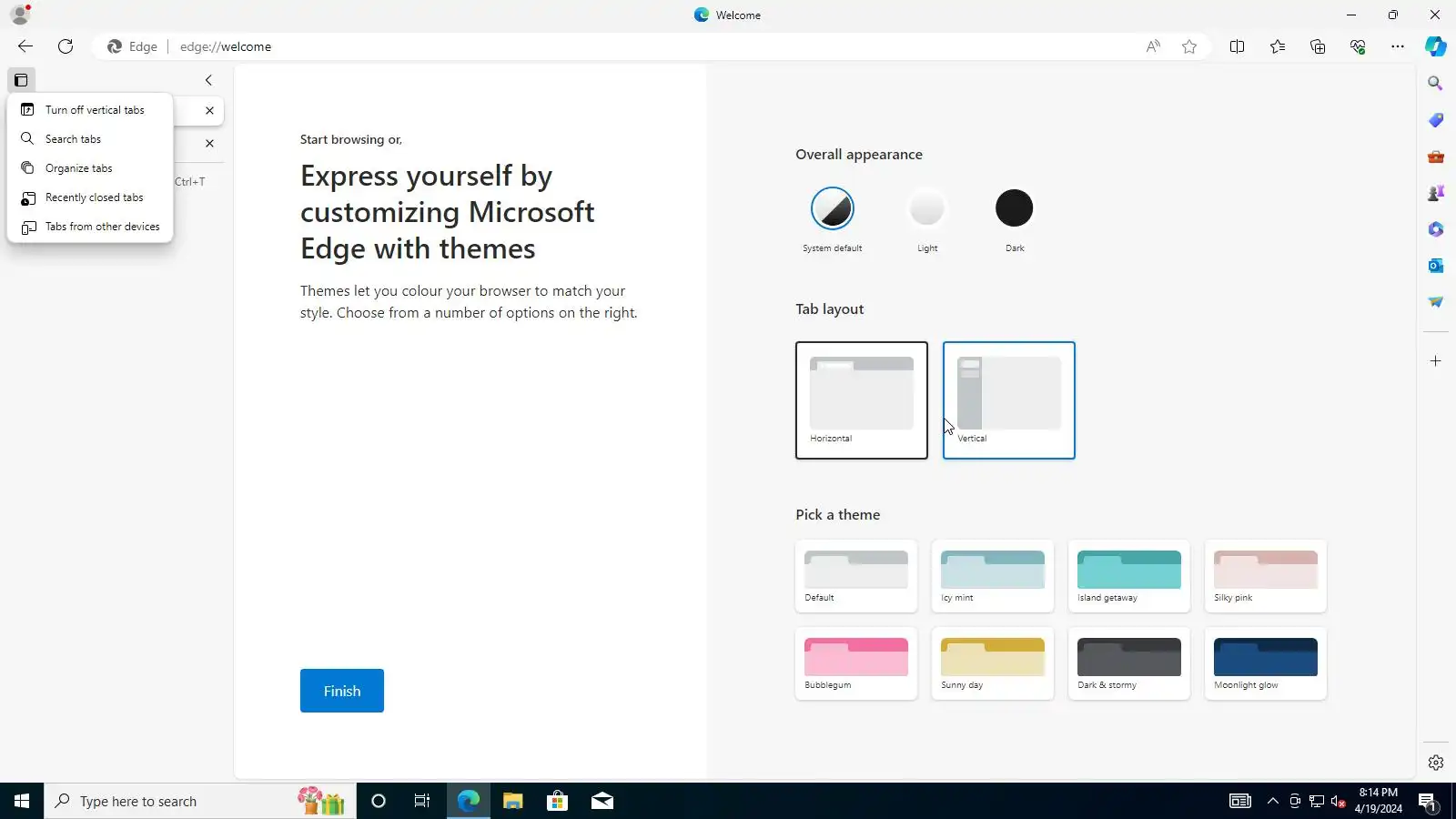Go back to previous page
Image resolution: width=1456 pixels, height=819 pixels.
click(25, 46)
